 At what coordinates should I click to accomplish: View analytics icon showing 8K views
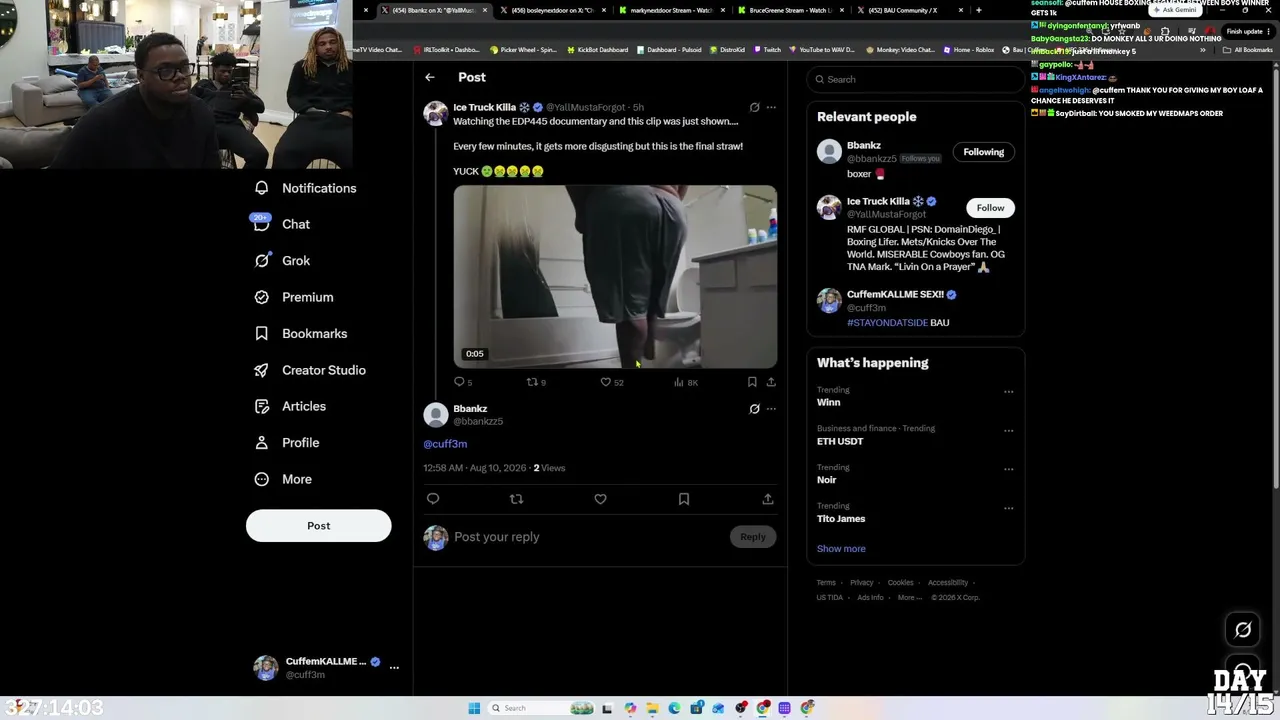point(679,382)
